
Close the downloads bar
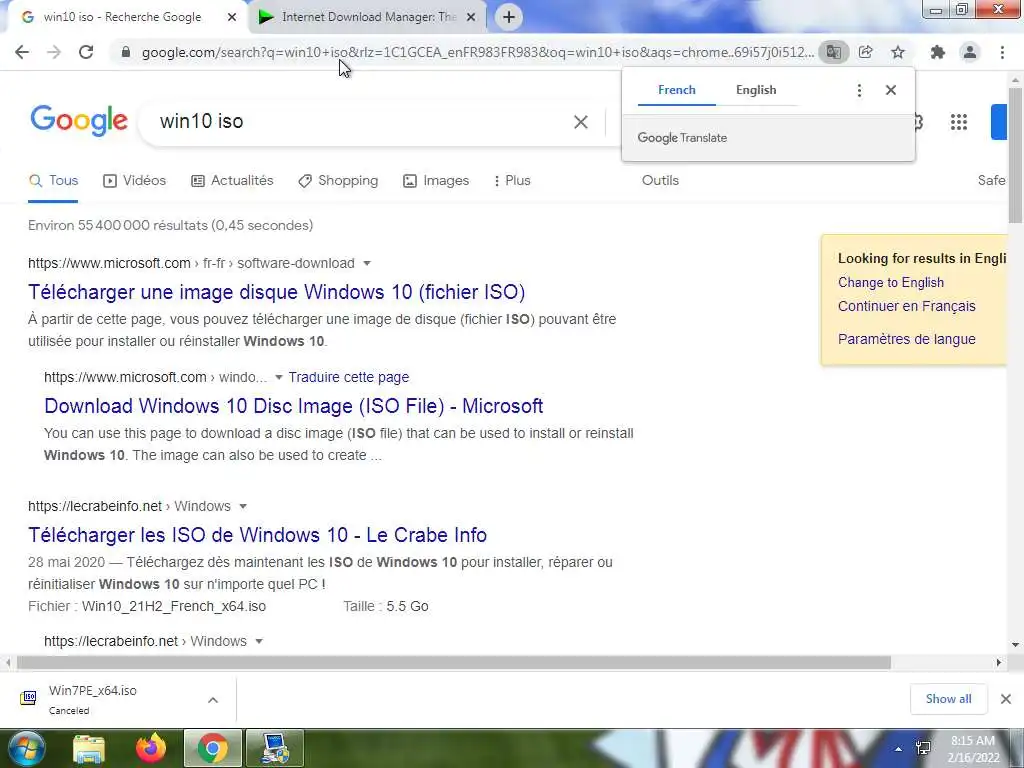(x=1006, y=699)
